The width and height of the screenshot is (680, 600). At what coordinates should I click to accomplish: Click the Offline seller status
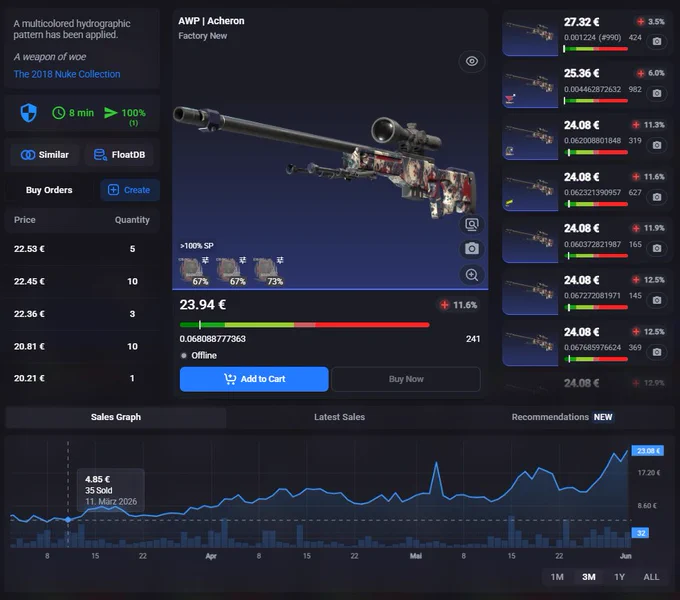(199, 355)
